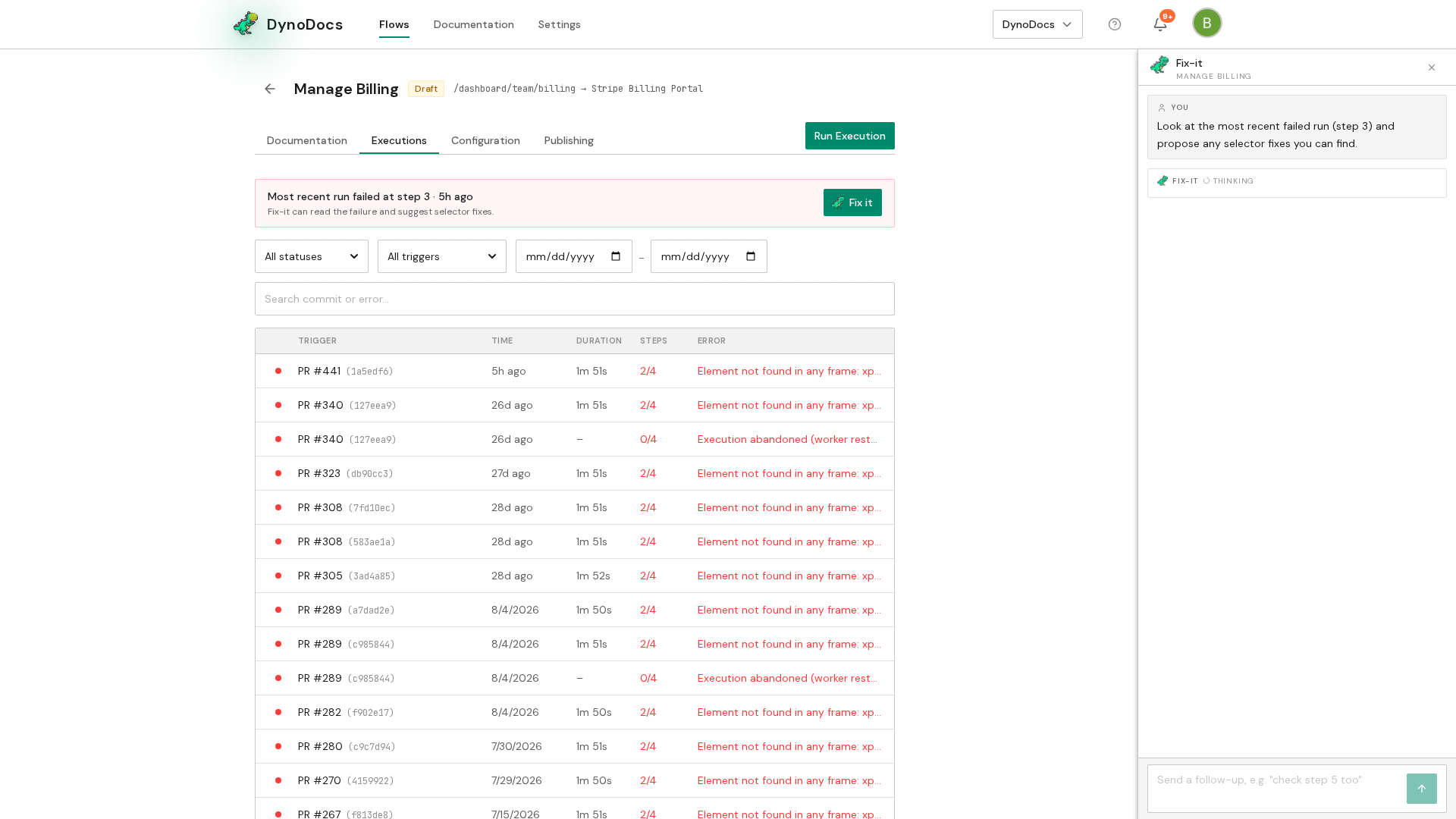Click the Fix-it dinosaur icon in panel header

pyautogui.click(x=1159, y=65)
